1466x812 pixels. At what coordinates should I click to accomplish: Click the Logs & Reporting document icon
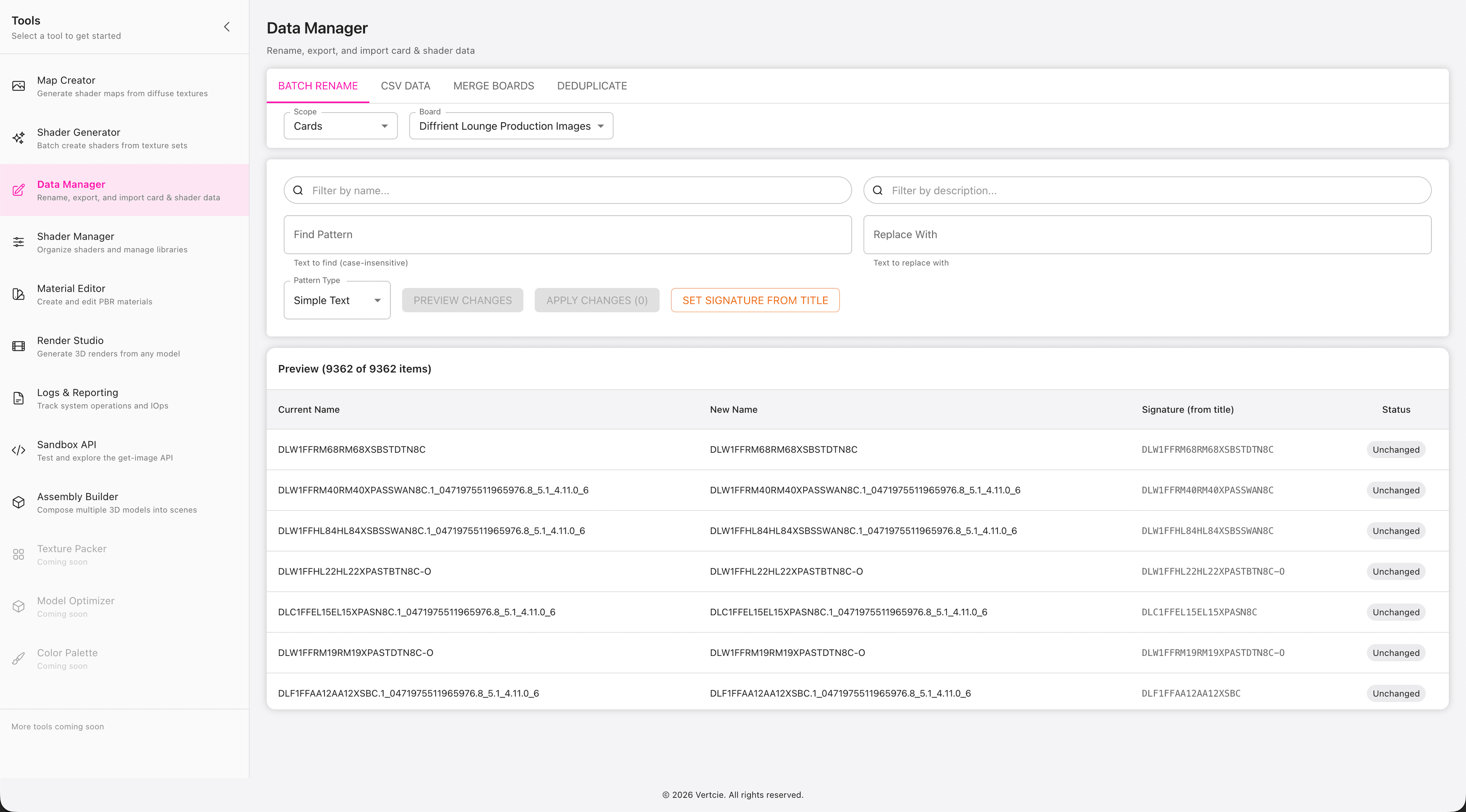coord(18,398)
